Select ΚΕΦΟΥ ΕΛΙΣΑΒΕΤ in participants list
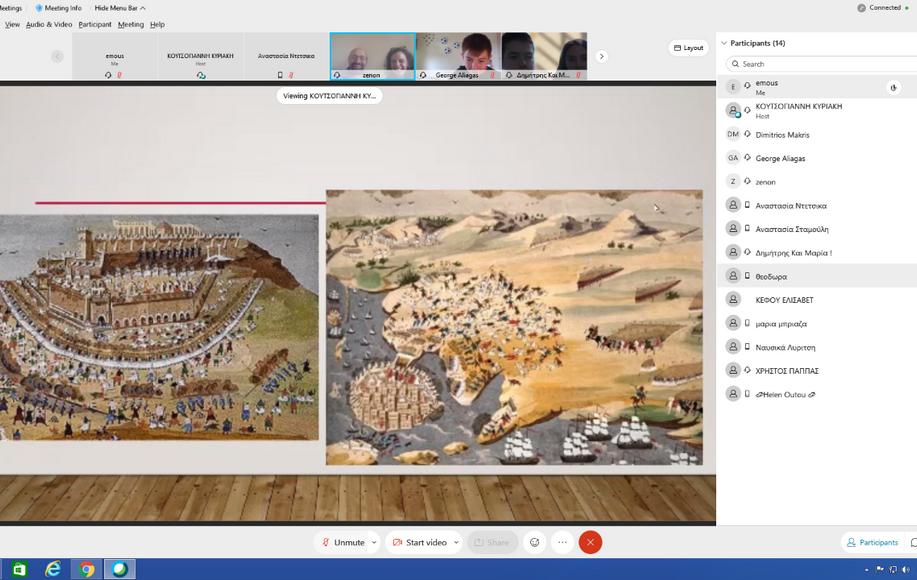This screenshot has width=917, height=580. point(816,299)
